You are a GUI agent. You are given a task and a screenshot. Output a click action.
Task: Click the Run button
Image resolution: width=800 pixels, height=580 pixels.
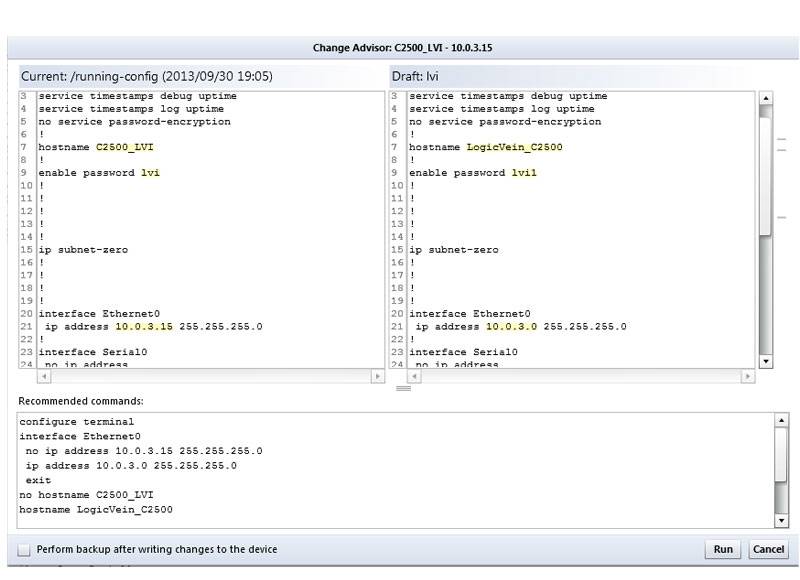pyautogui.click(x=723, y=549)
